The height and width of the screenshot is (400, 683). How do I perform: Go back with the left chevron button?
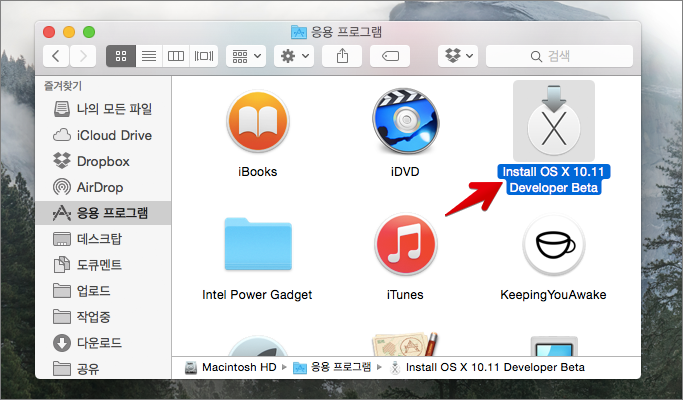pyautogui.click(x=56, y=56)
